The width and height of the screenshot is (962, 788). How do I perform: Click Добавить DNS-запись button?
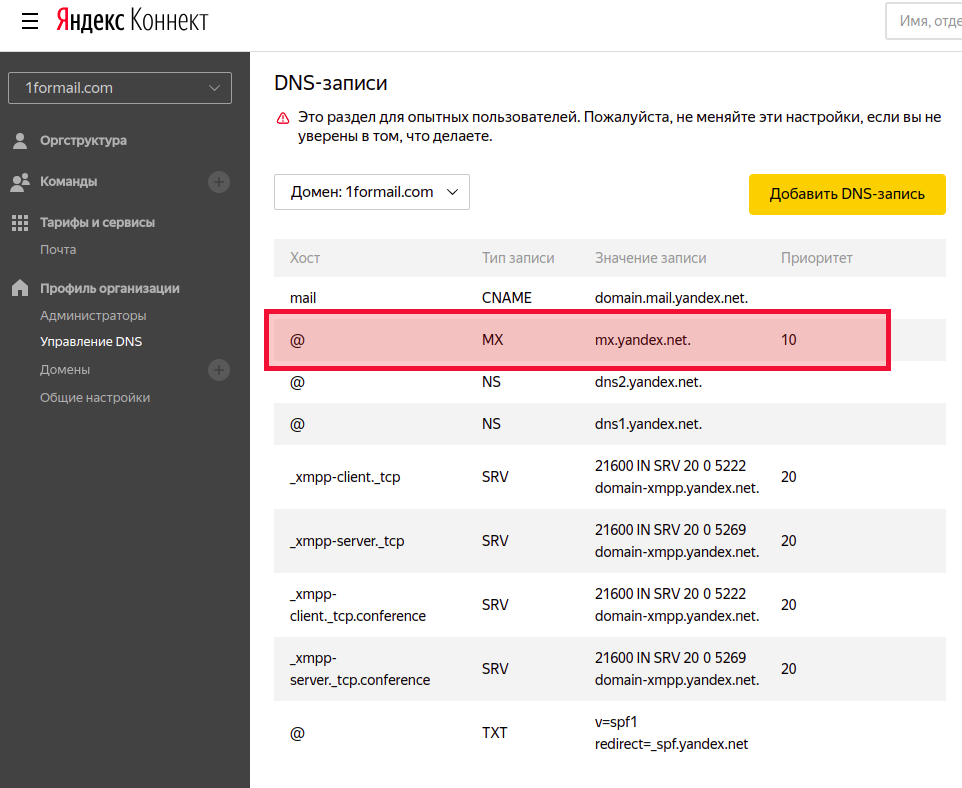(x=847, y=194)
